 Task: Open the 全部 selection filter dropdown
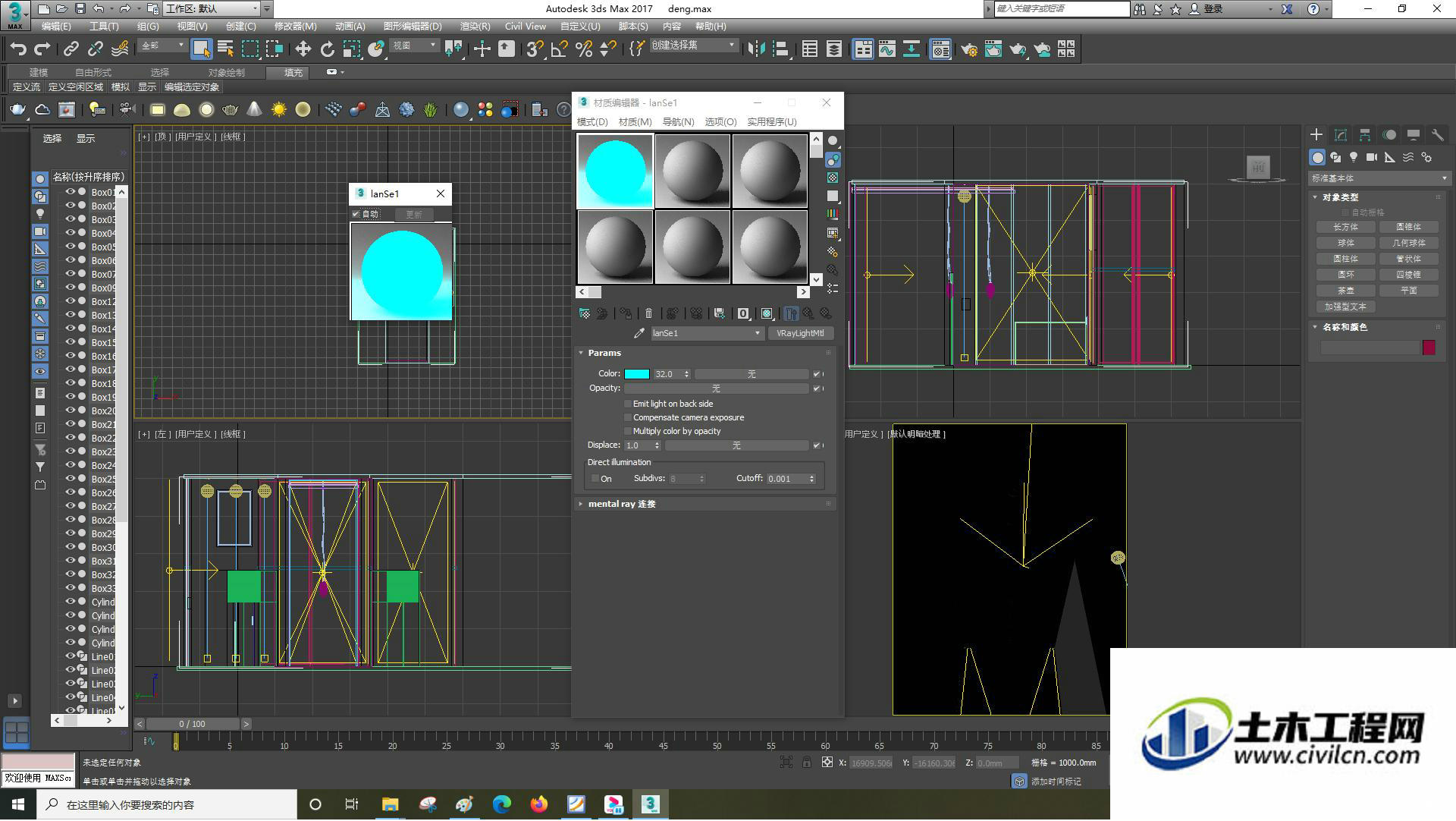click(x=162, y=46)
